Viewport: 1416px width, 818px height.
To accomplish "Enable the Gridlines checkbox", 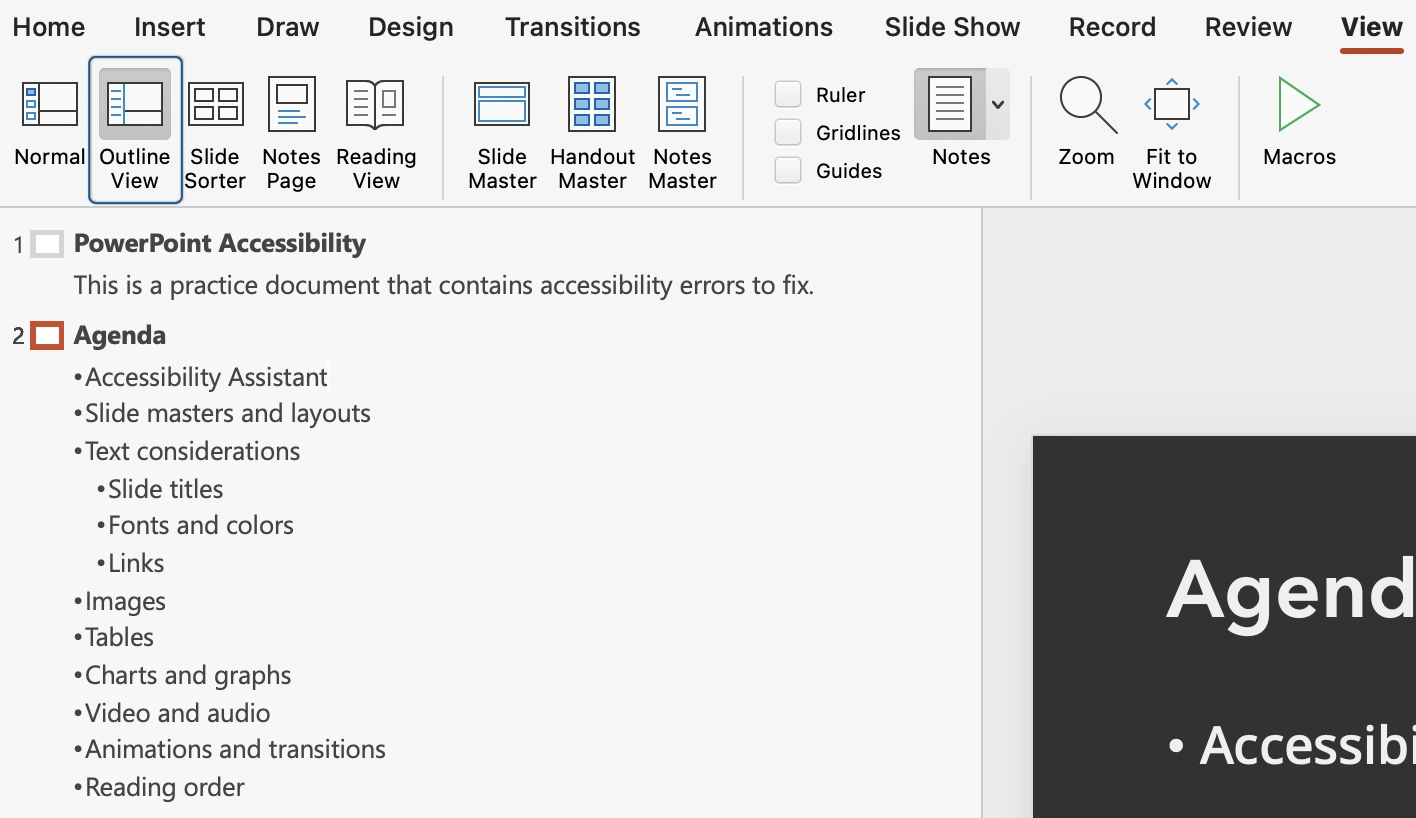I will tap(788, 132).
